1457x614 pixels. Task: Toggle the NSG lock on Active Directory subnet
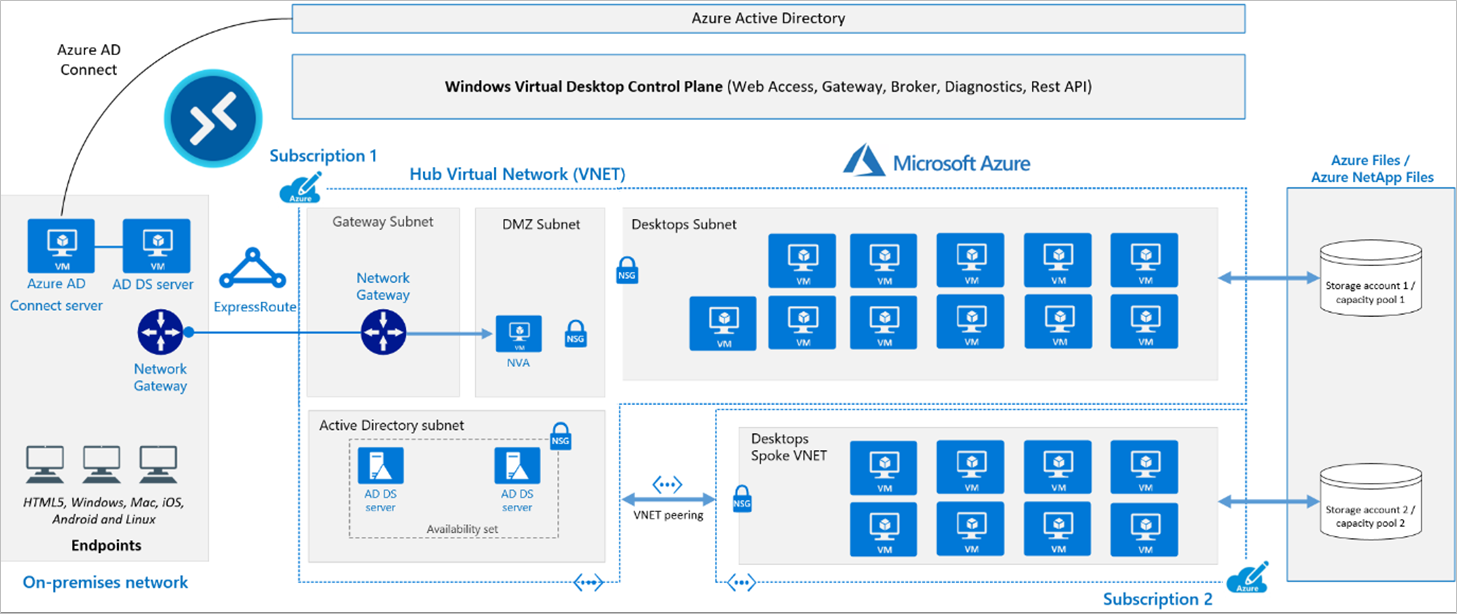pyautogui.click(x=561, y=436)
